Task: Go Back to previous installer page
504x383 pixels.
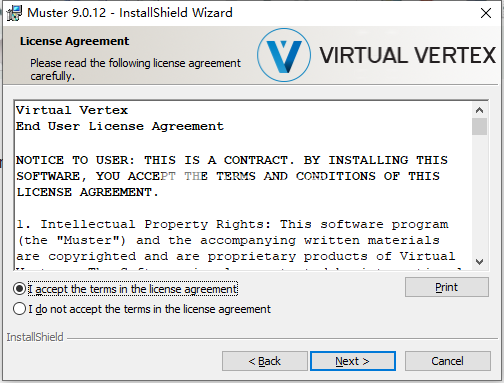Action: pos(265,361)
